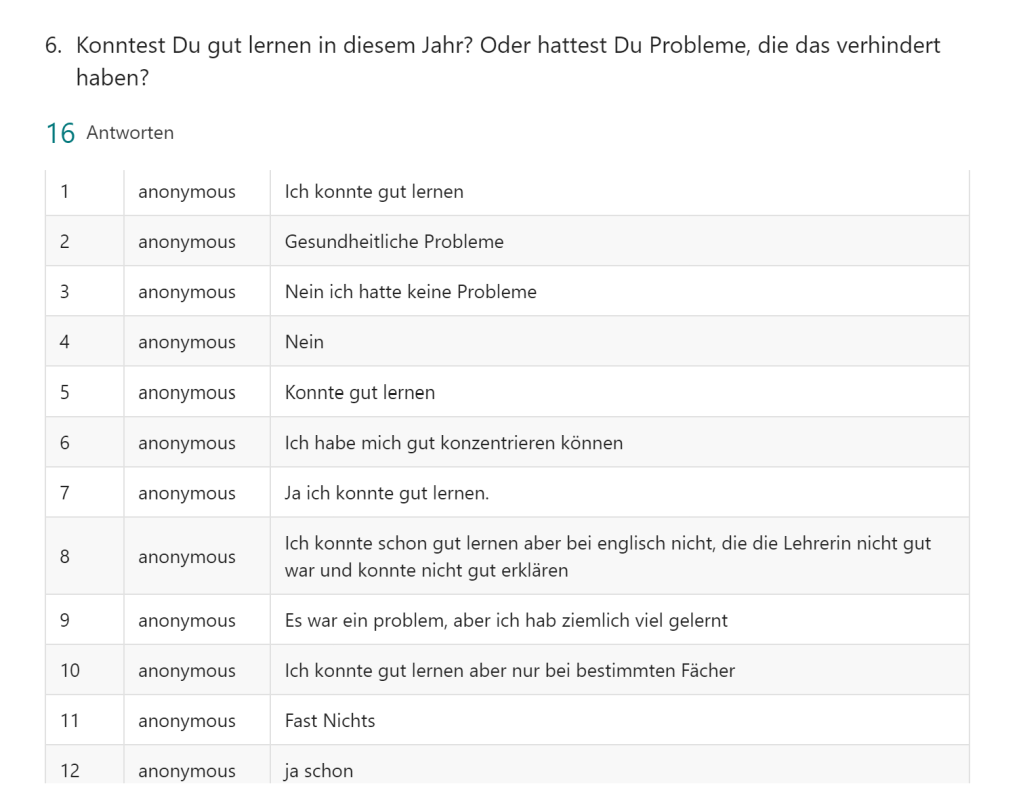Click the question 6 heading text
The height and width of the screenshot is (786, 1023).
pos(493,60)
